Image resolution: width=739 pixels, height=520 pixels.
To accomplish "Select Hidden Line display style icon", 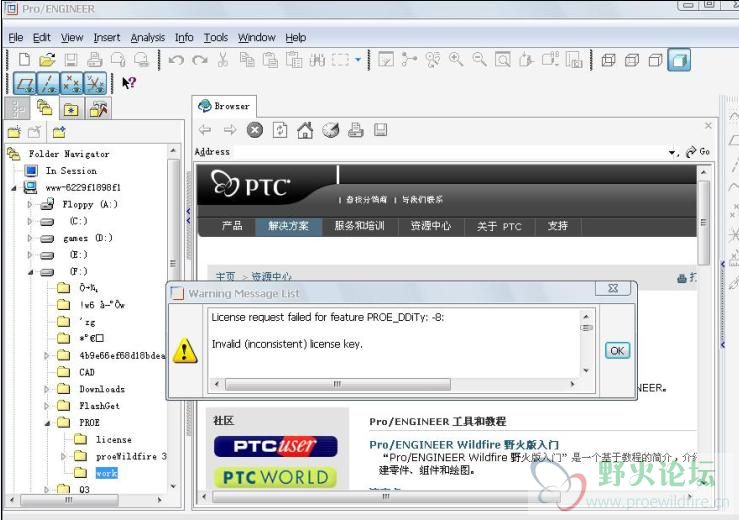I will pos(632,60).
